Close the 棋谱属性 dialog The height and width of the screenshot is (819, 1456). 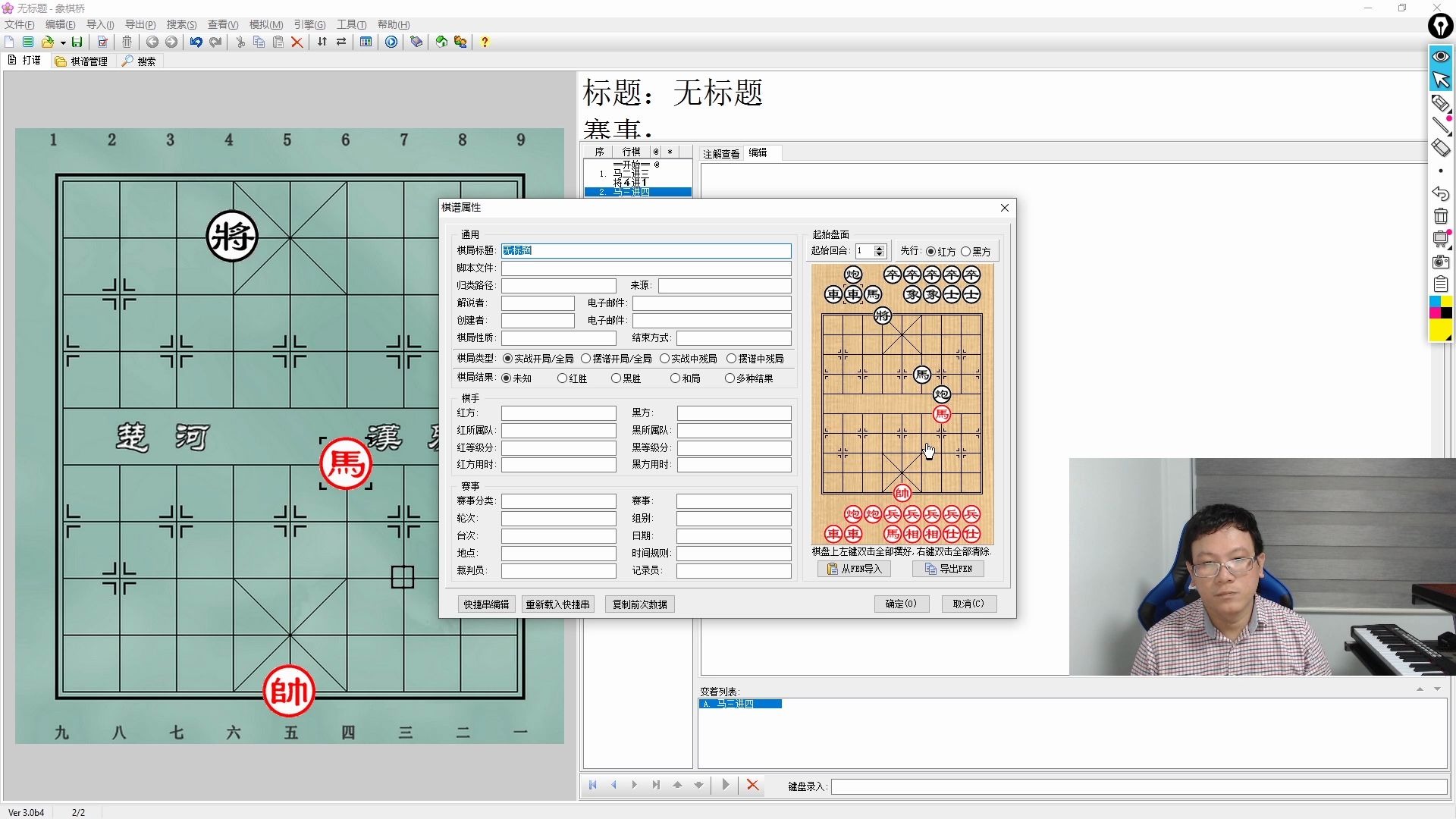[1005, 208]
